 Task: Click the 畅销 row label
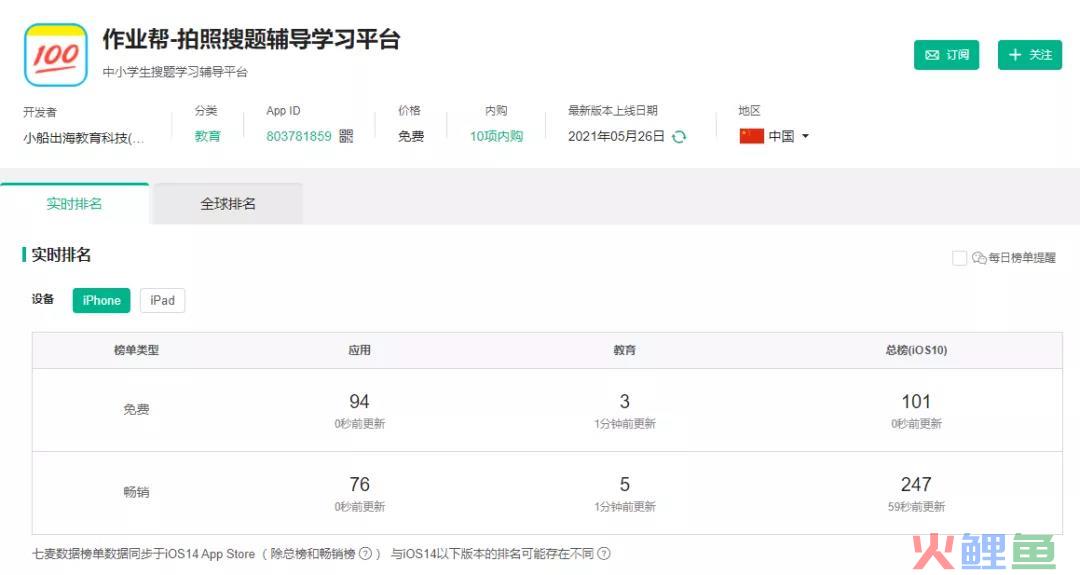(136, 492)
